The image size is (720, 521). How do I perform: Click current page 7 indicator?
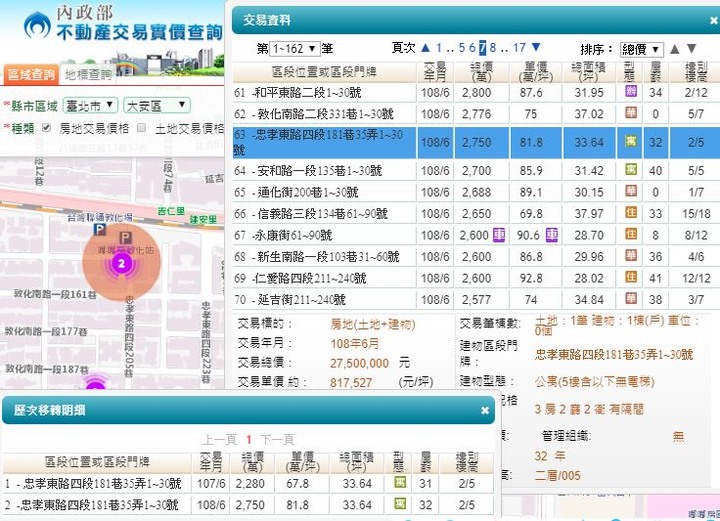(x=482, y=47)
